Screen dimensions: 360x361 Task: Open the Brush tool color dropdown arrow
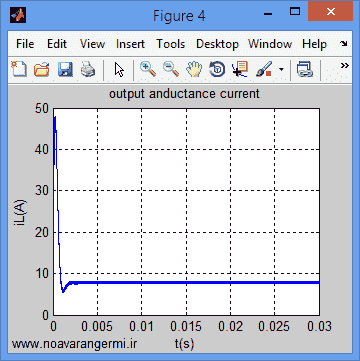[281, 70]
